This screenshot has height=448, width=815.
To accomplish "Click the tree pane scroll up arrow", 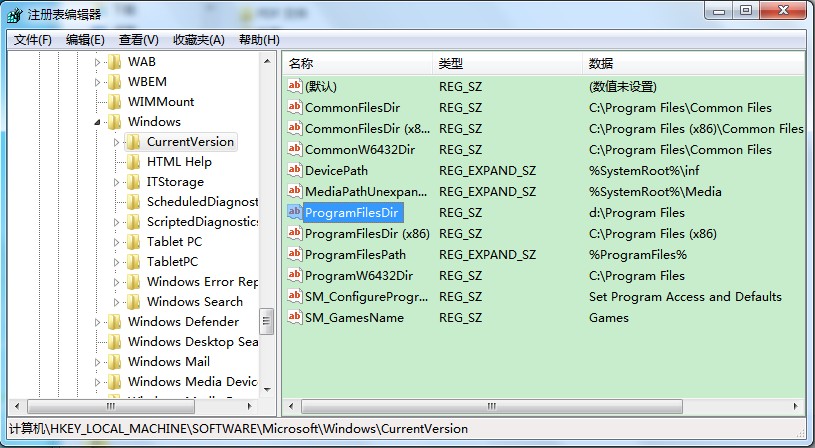I will tap(267, 61).
